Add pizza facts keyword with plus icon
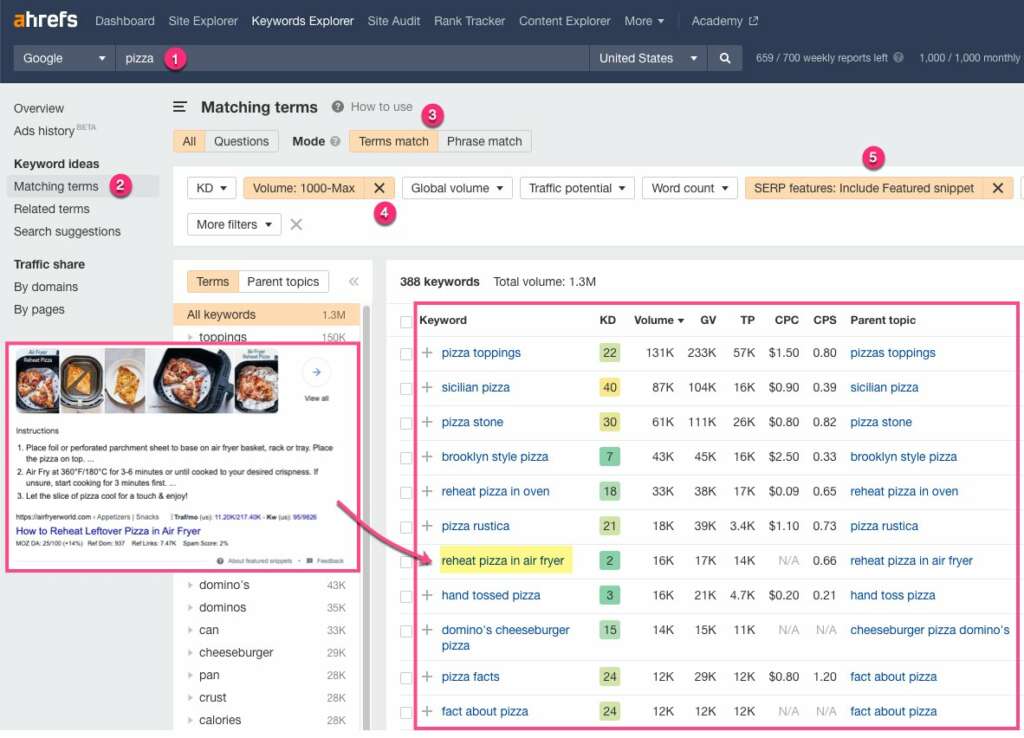Screen dimensions: 1024x738 427,677
